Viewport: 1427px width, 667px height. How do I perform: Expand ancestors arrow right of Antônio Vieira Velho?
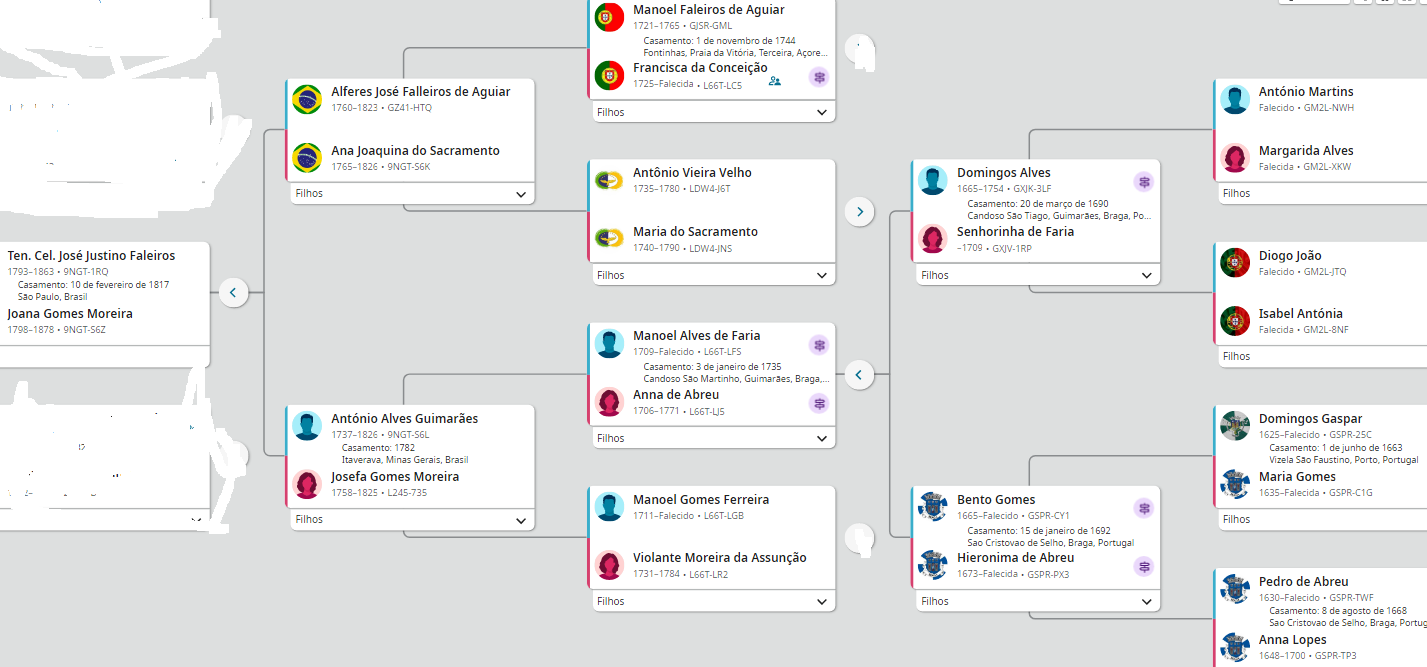tap(859, 211)
